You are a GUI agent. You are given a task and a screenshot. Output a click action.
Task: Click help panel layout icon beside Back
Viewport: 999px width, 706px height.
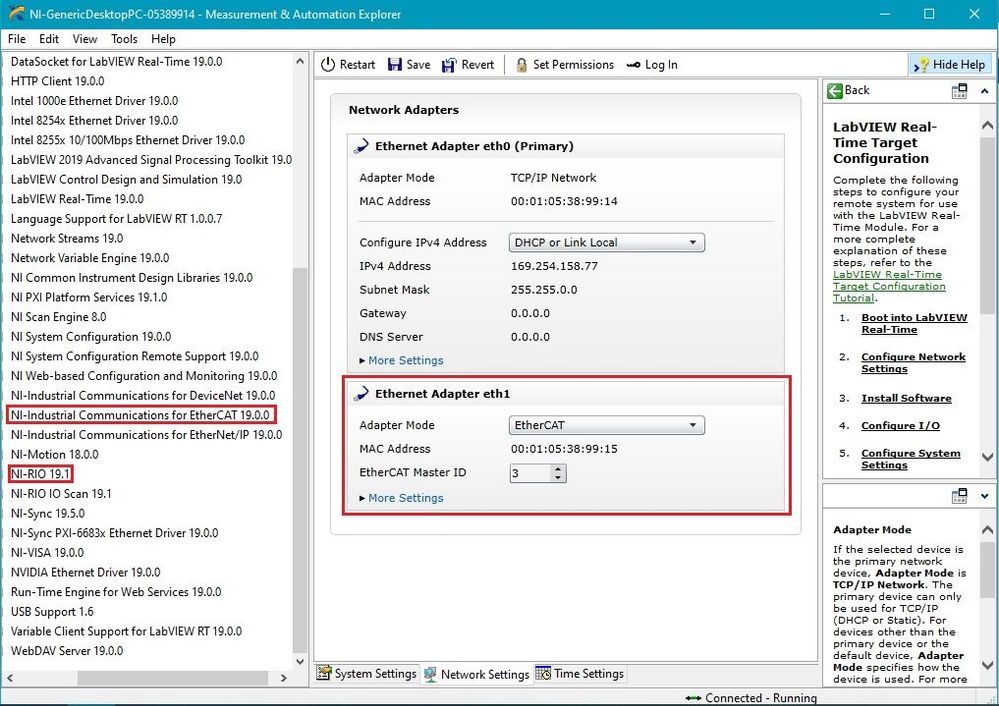[x=959, y=91]
